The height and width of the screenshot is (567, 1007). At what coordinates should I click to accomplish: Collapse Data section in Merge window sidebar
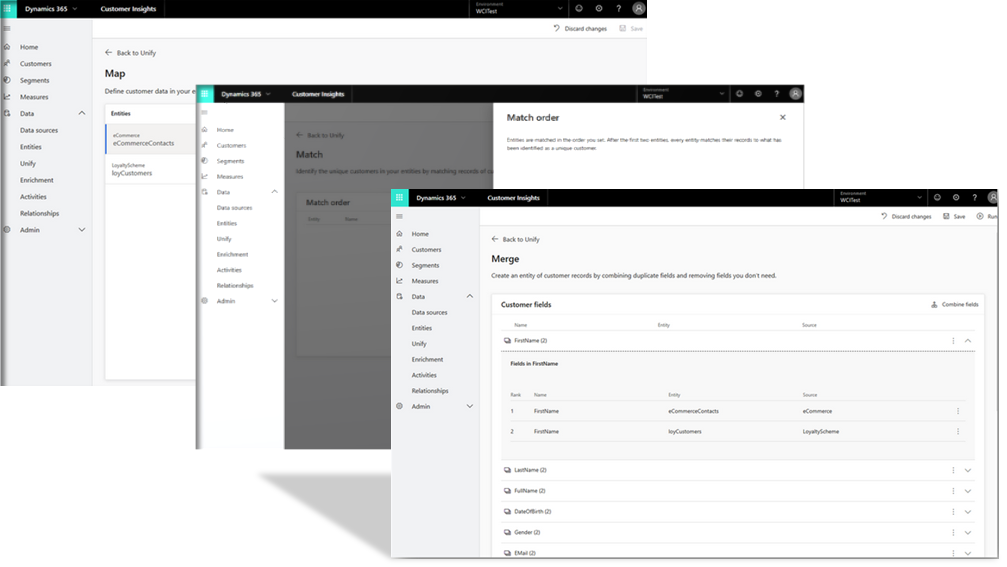[x=469, y=297]
